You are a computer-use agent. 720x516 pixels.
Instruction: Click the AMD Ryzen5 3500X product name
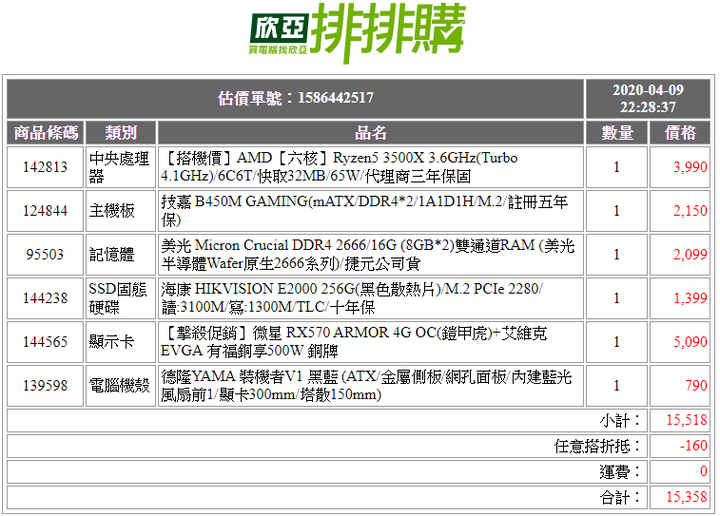[x=339, y=167]
